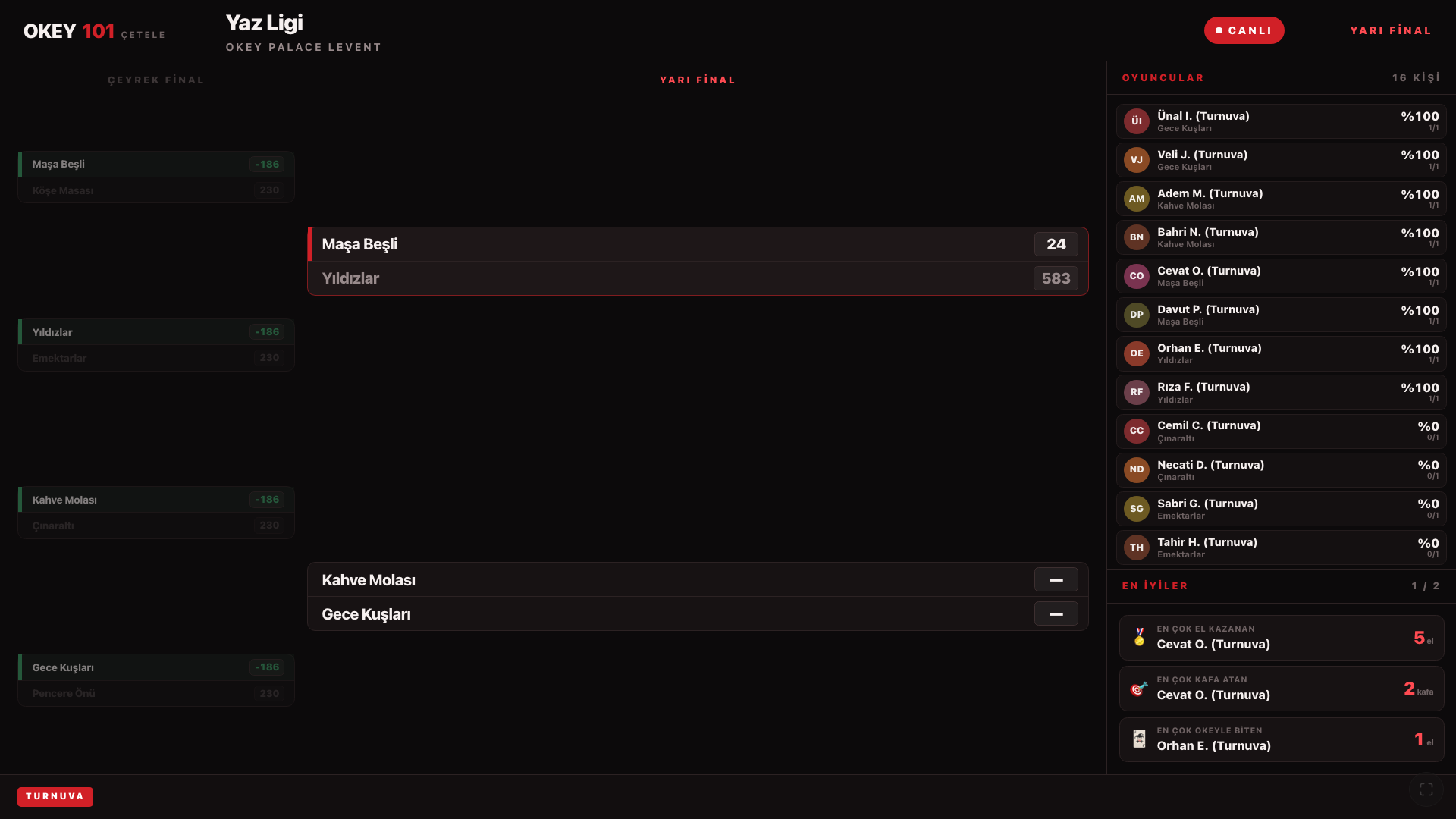
Task: Click the TH avatar of Tahir H.
Action: point(1136,548)
